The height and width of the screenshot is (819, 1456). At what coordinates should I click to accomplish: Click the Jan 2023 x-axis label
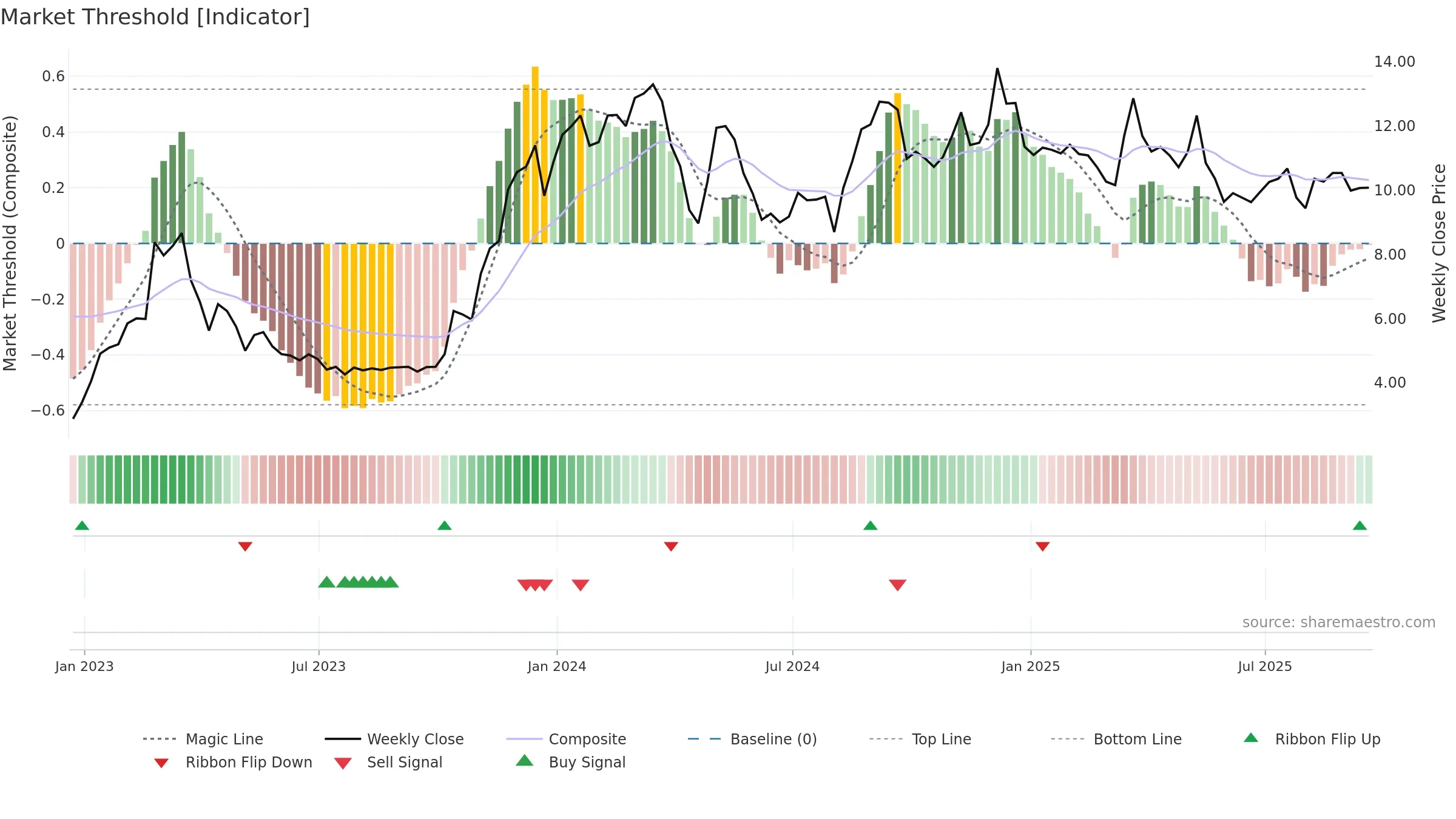tap(84, 666)
